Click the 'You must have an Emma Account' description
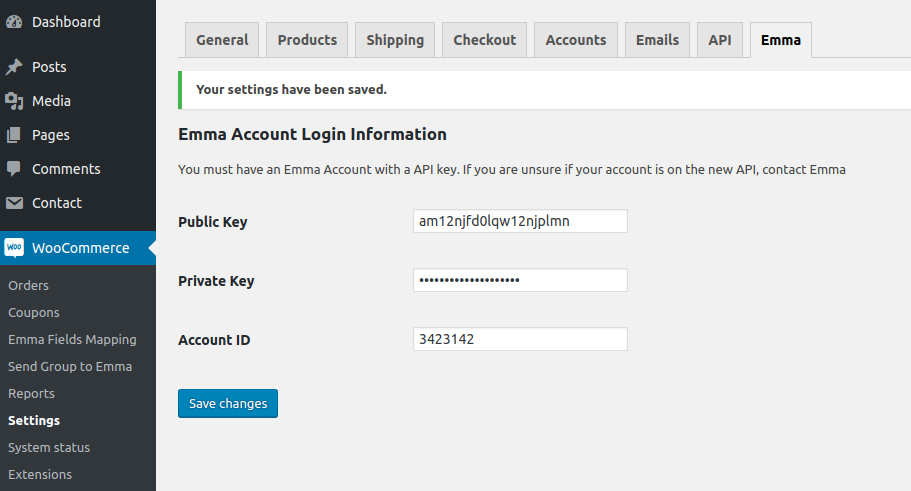 point(511,170)
